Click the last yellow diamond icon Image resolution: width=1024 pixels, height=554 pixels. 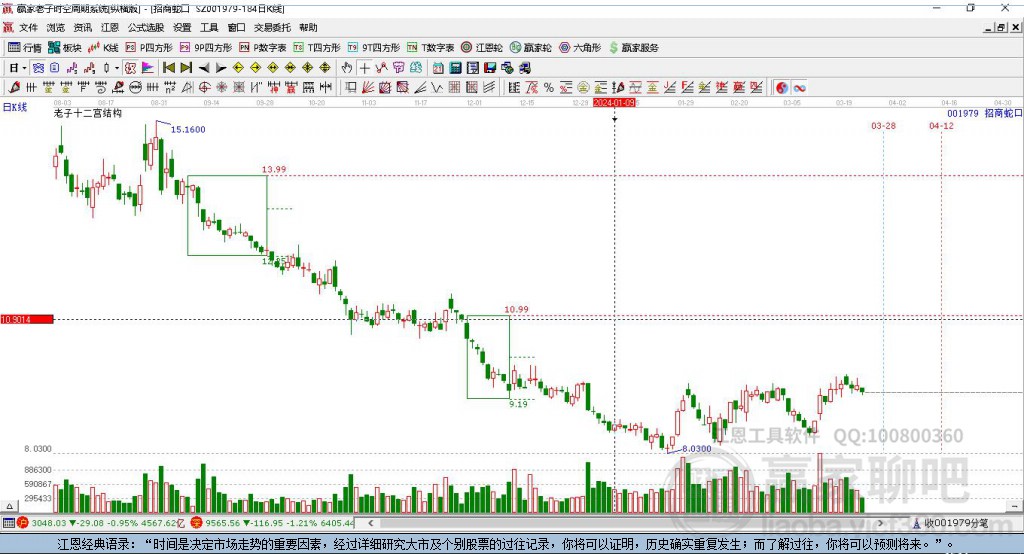point(325,68)
